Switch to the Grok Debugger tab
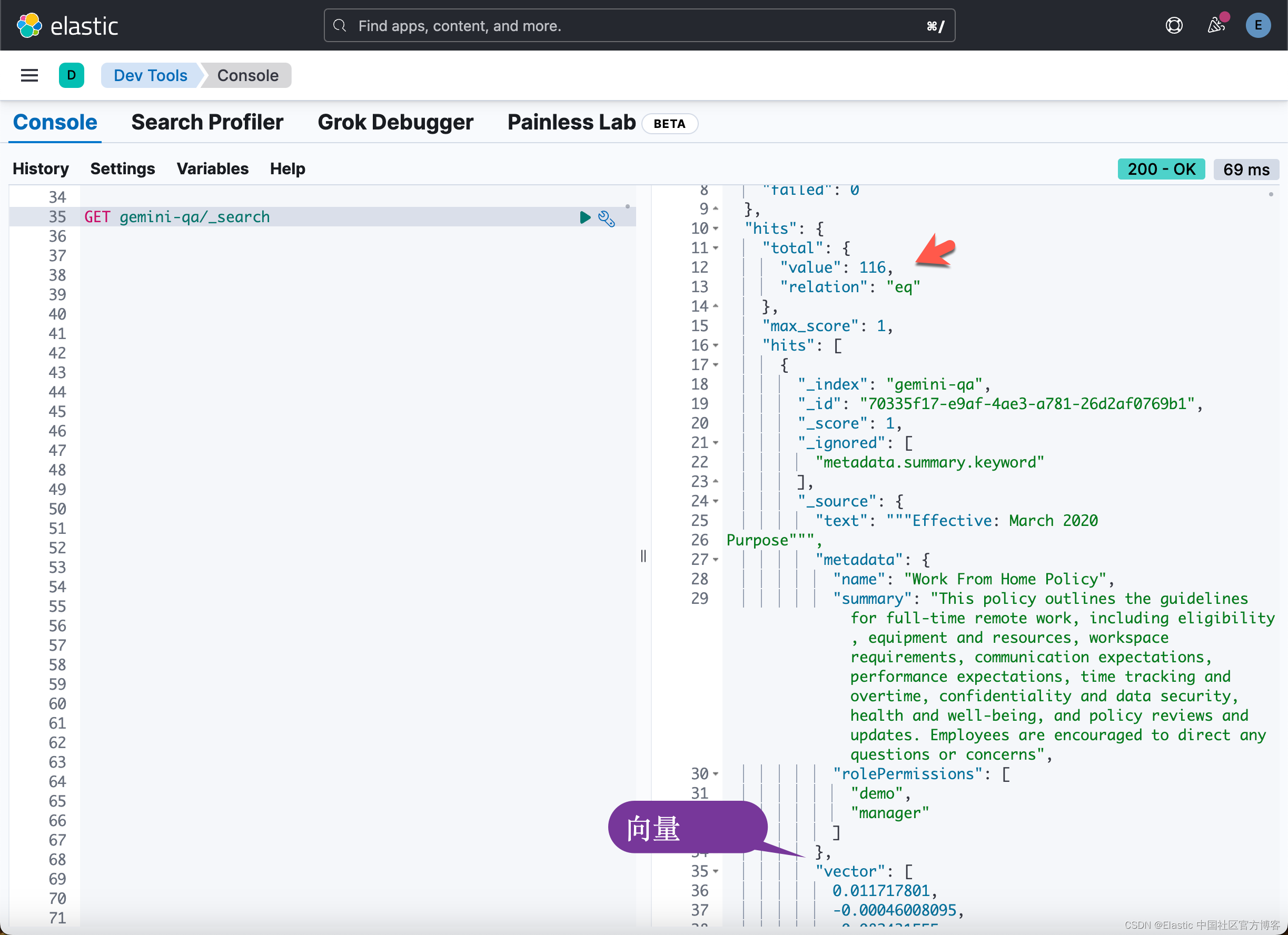 coord(395,122)
